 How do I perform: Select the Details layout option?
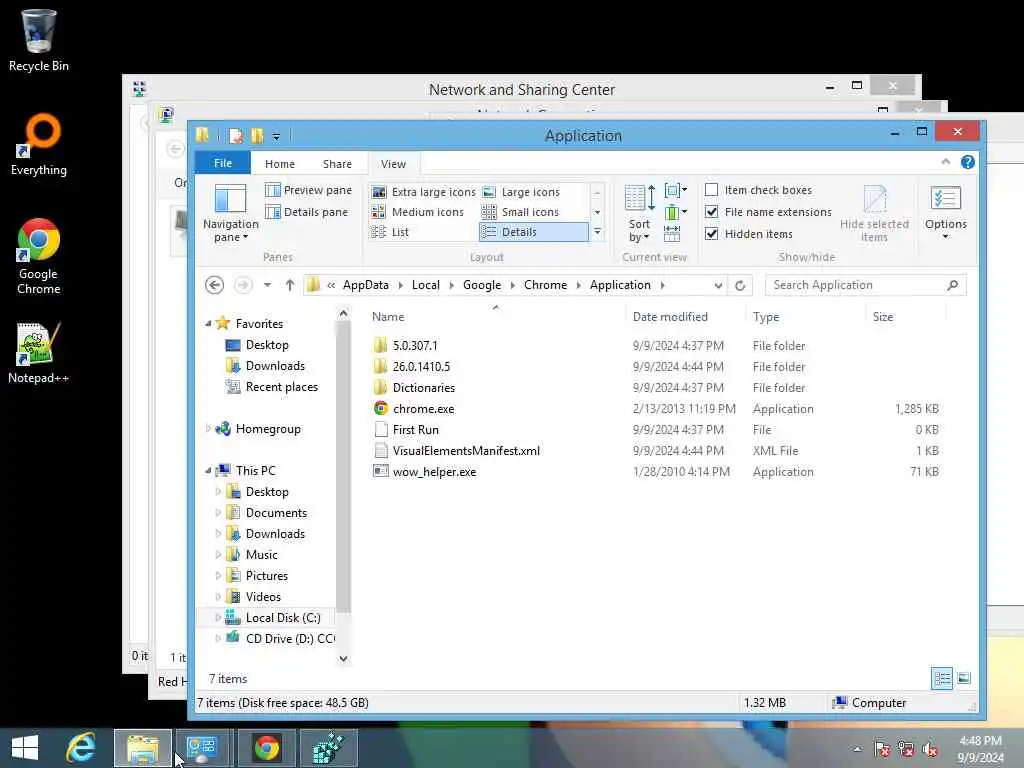[533, 232]
